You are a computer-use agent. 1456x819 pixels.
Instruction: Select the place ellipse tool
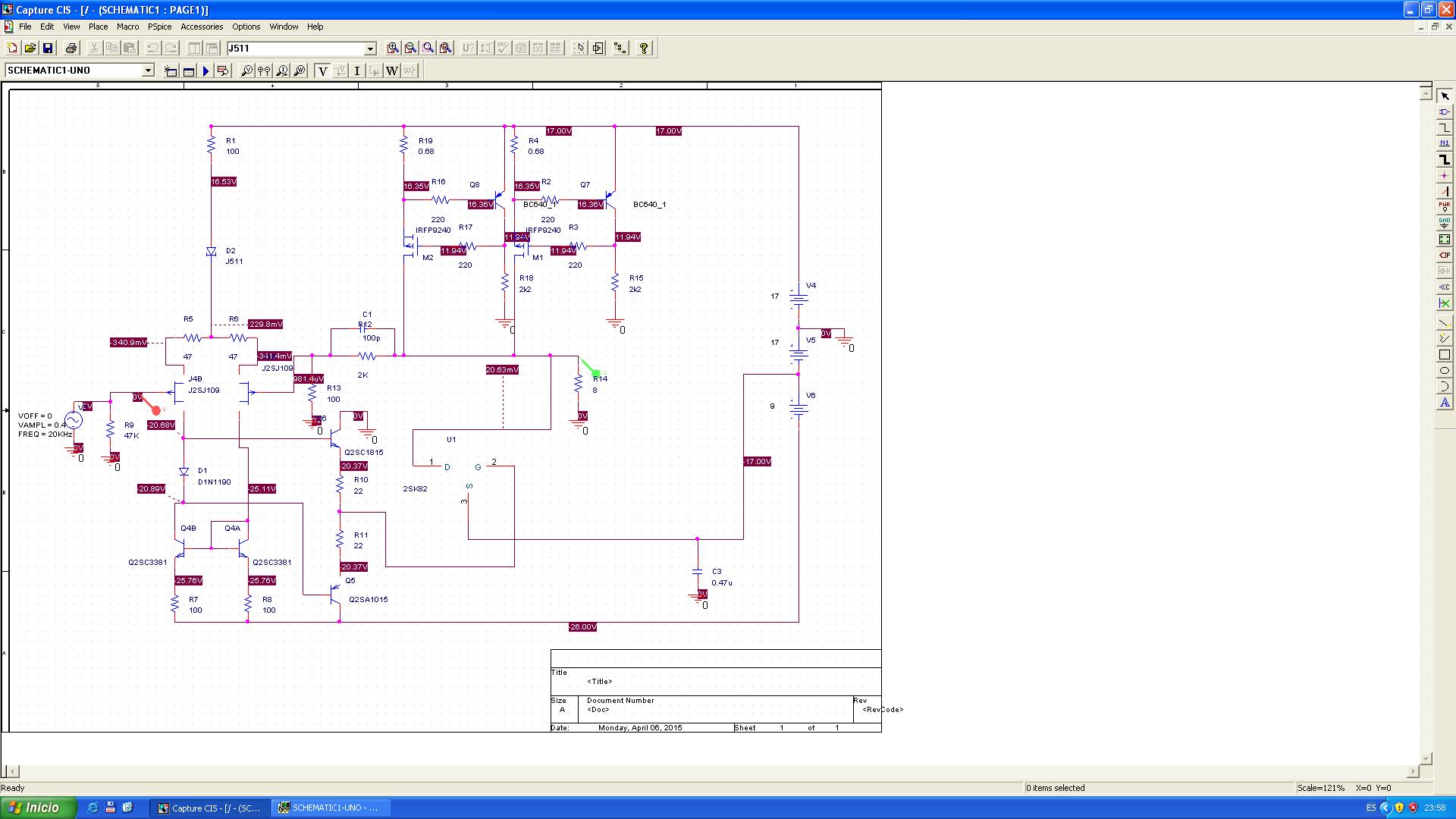(x=1444, y=371)
